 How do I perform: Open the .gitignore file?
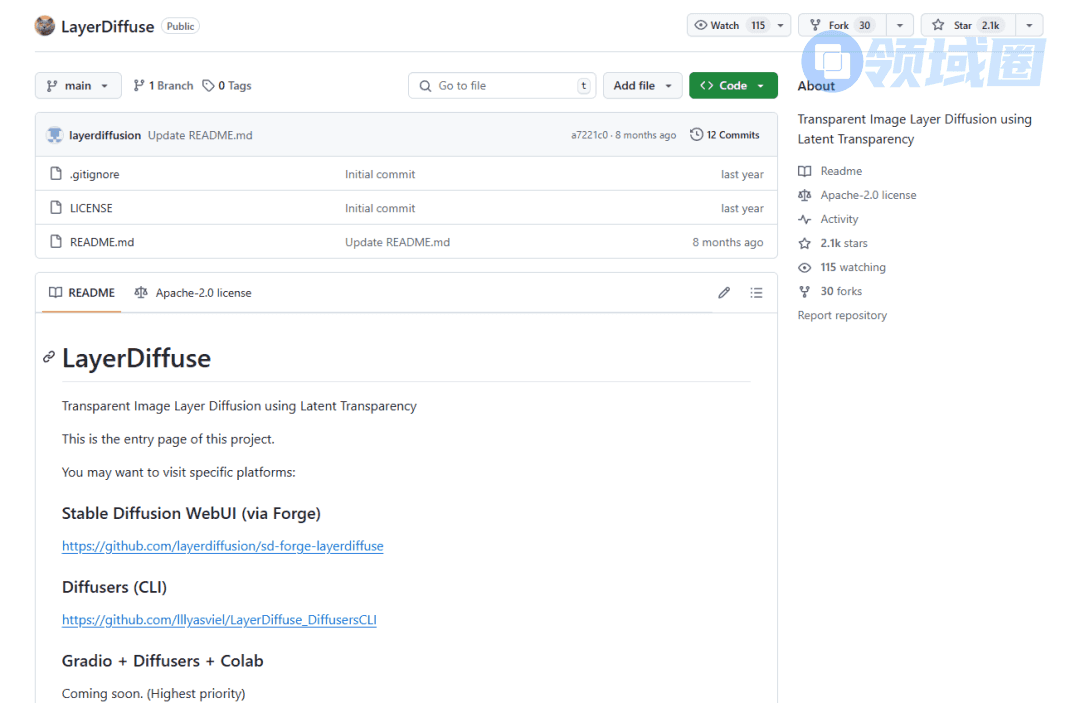coord(94,174)
